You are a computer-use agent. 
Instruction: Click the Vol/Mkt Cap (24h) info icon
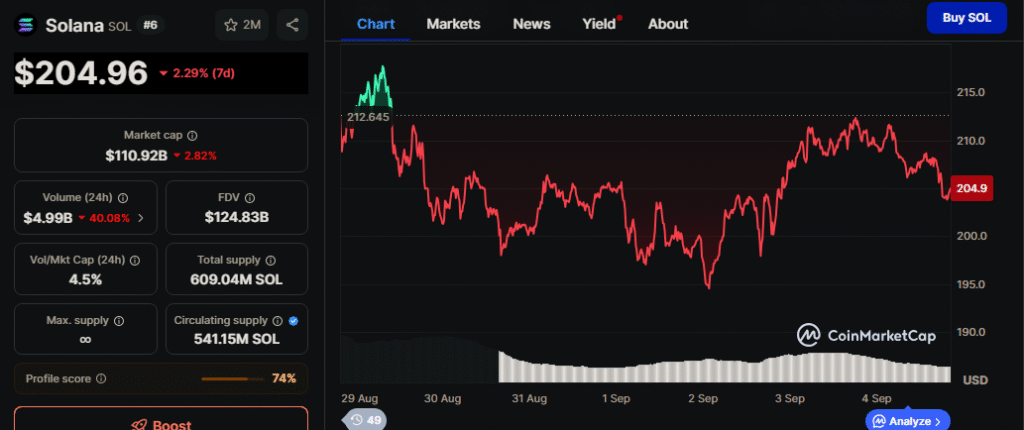[134, 260]
